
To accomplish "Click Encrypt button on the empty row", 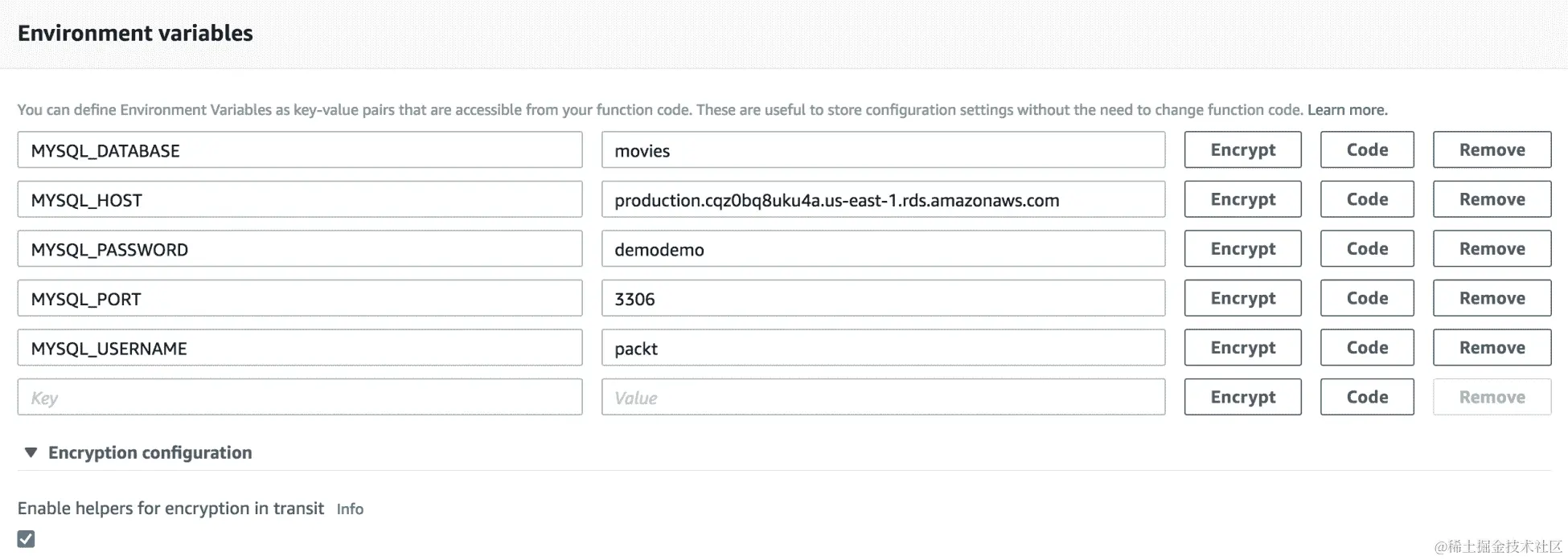I will [1242, 397].
